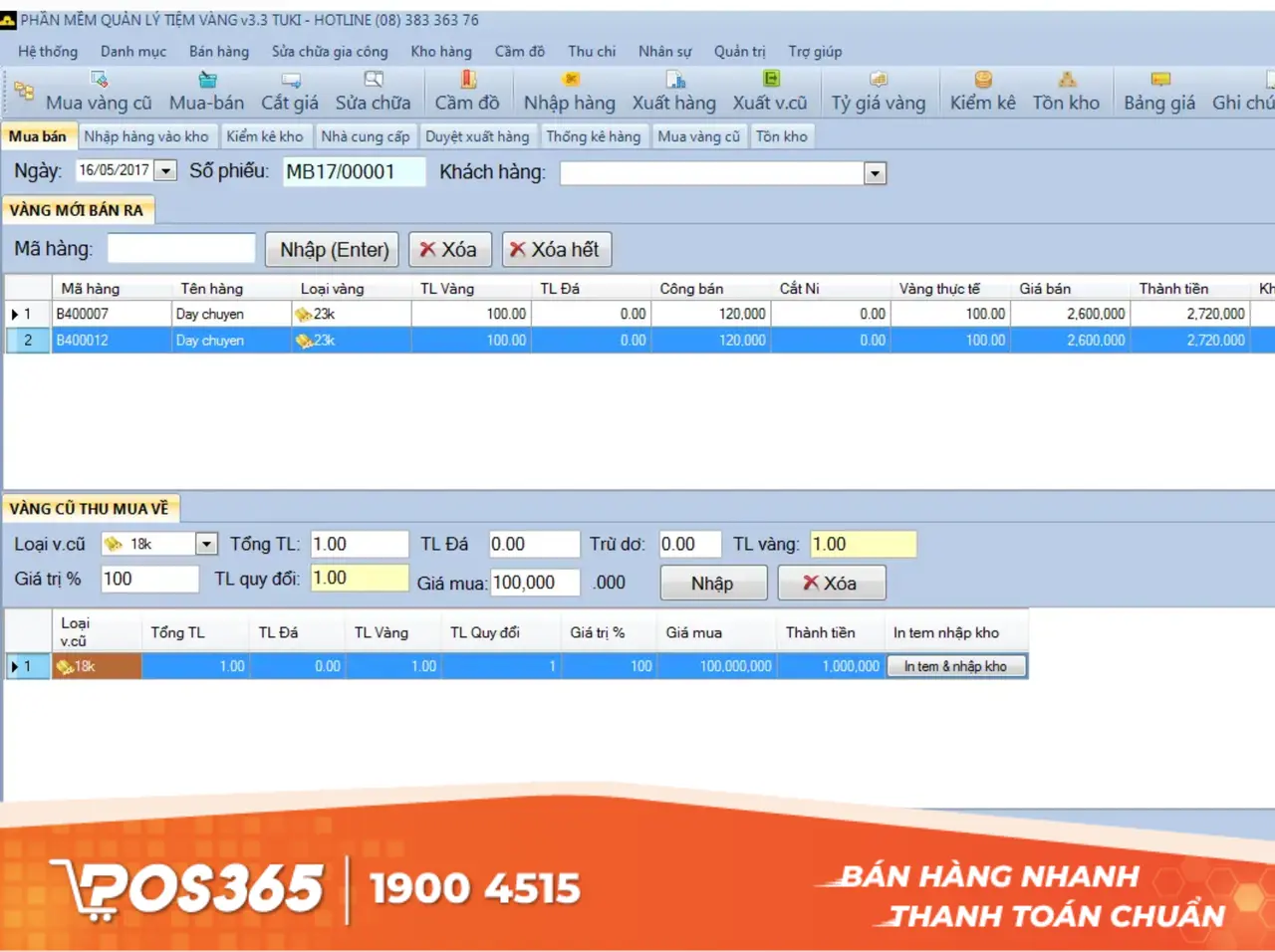The height and width of the screenshot is (952, 1275).
Task: Focus the Tổng TL input field
Action: click(359, 544)
